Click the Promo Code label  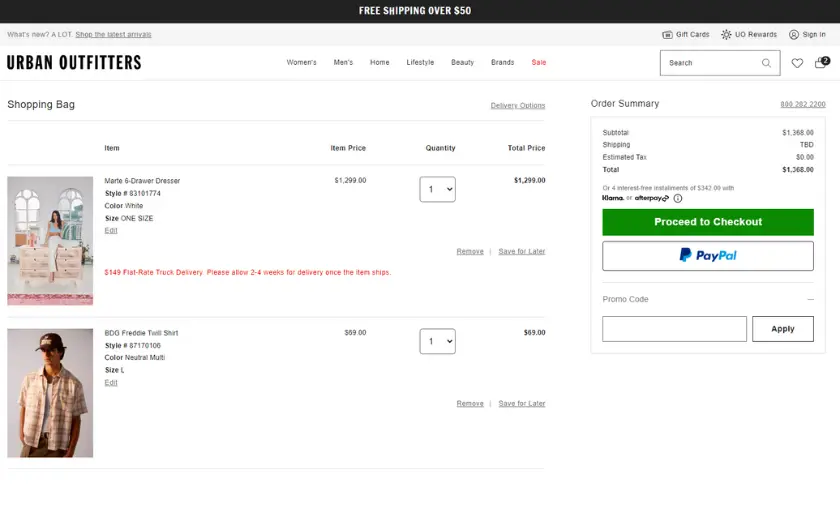tap(625, 300)
